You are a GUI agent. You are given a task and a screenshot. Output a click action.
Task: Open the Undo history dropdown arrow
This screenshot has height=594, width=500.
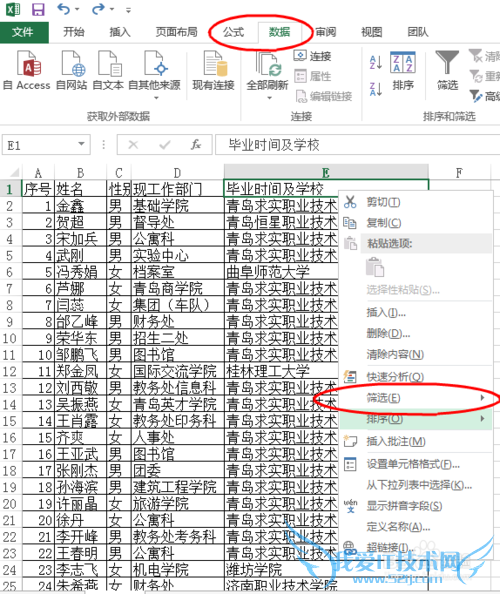pyautogui.click(x=77, y=9)
